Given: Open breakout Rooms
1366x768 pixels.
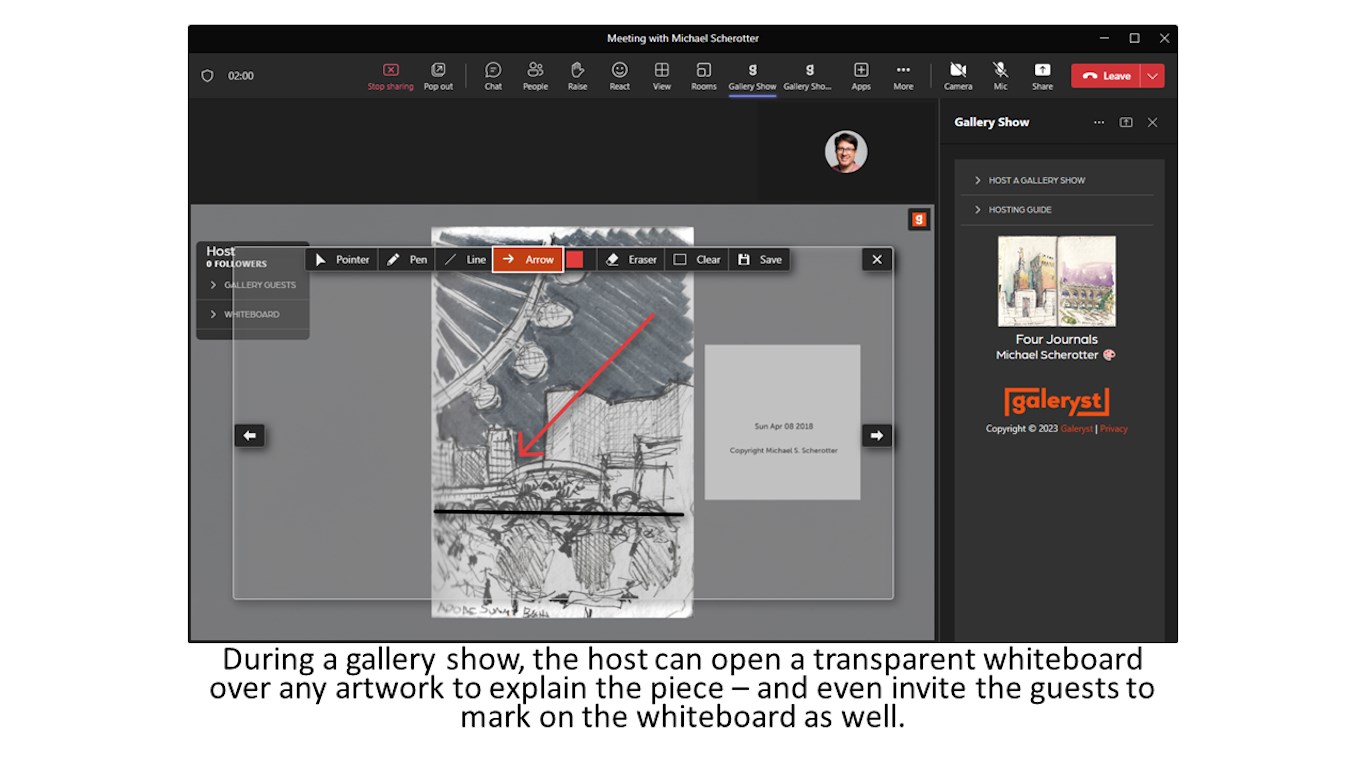Looking at the screenshot, I should (704, 76).
